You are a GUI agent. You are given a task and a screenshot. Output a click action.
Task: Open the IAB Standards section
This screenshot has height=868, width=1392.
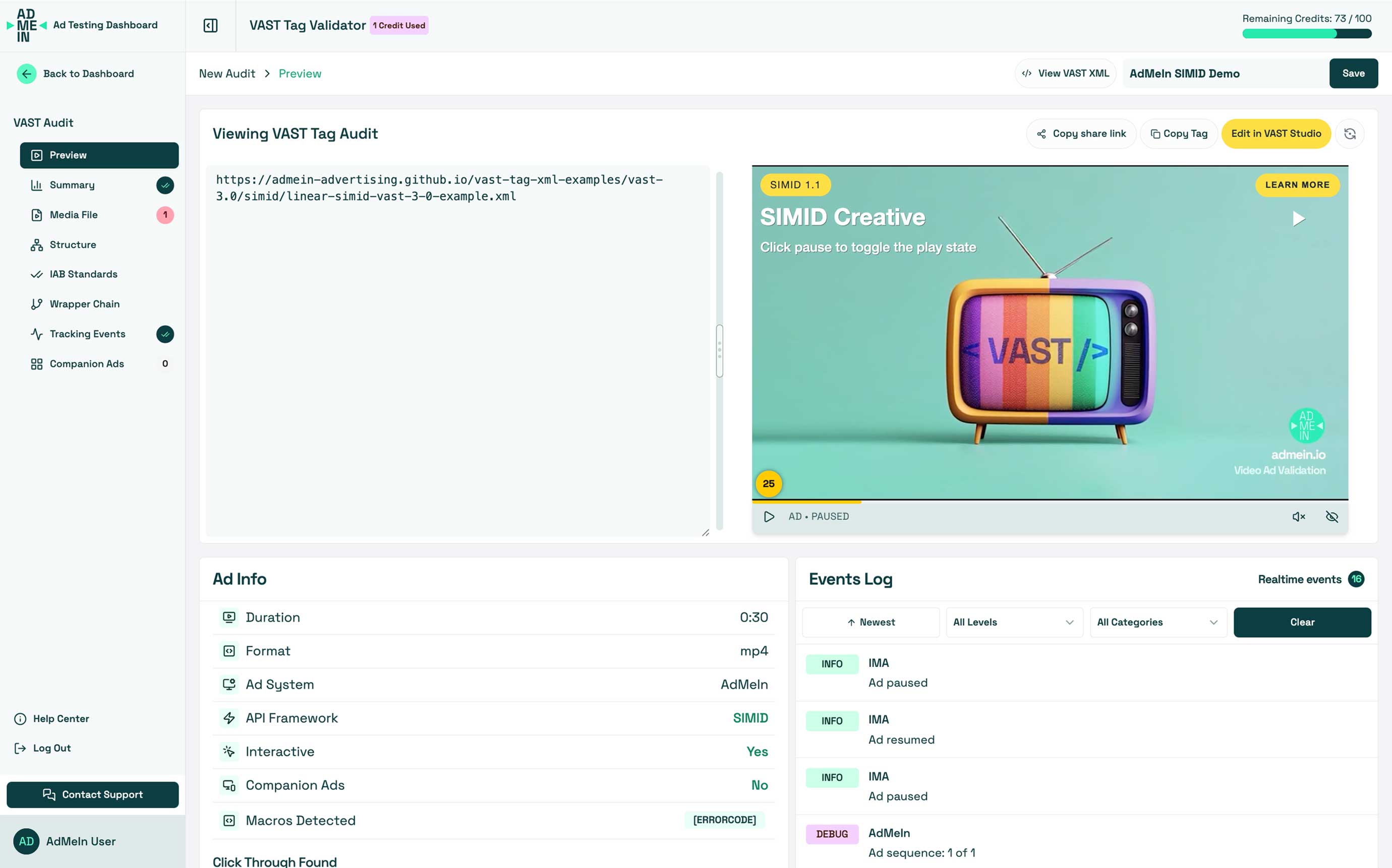point(99,274)
